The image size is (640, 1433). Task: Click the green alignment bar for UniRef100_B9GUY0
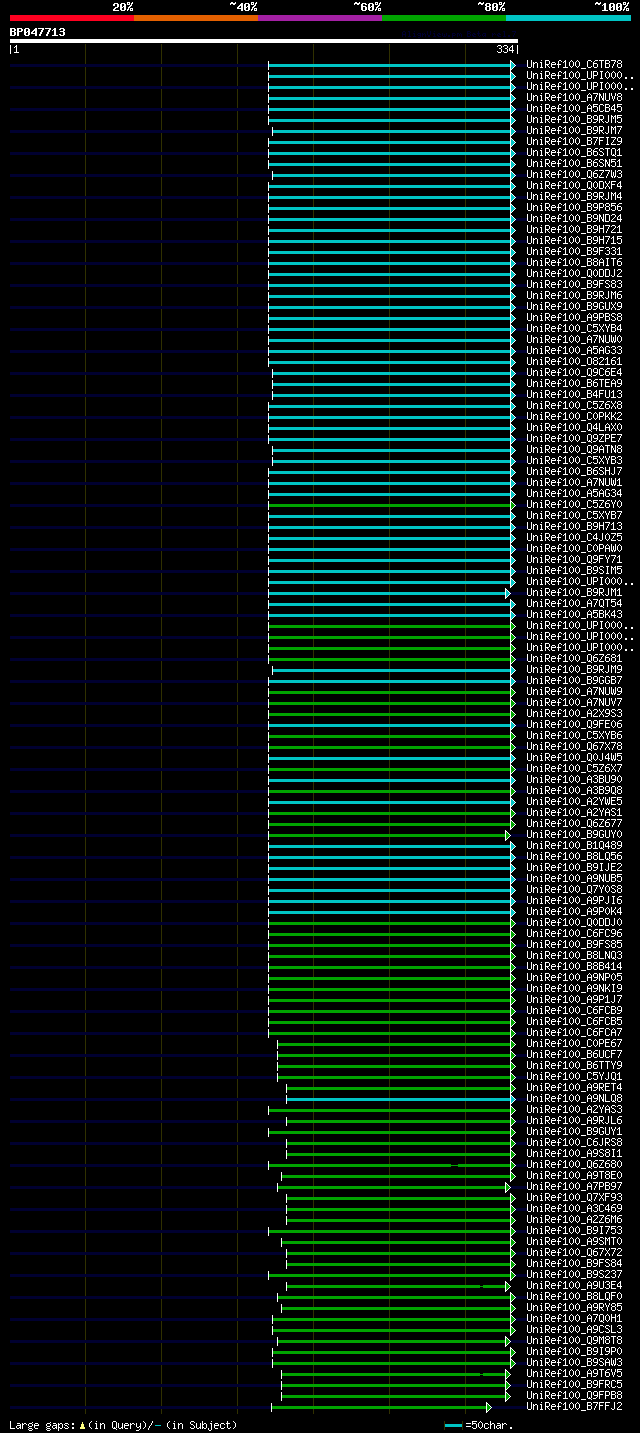pyautogui.click(x=387, y=835)
